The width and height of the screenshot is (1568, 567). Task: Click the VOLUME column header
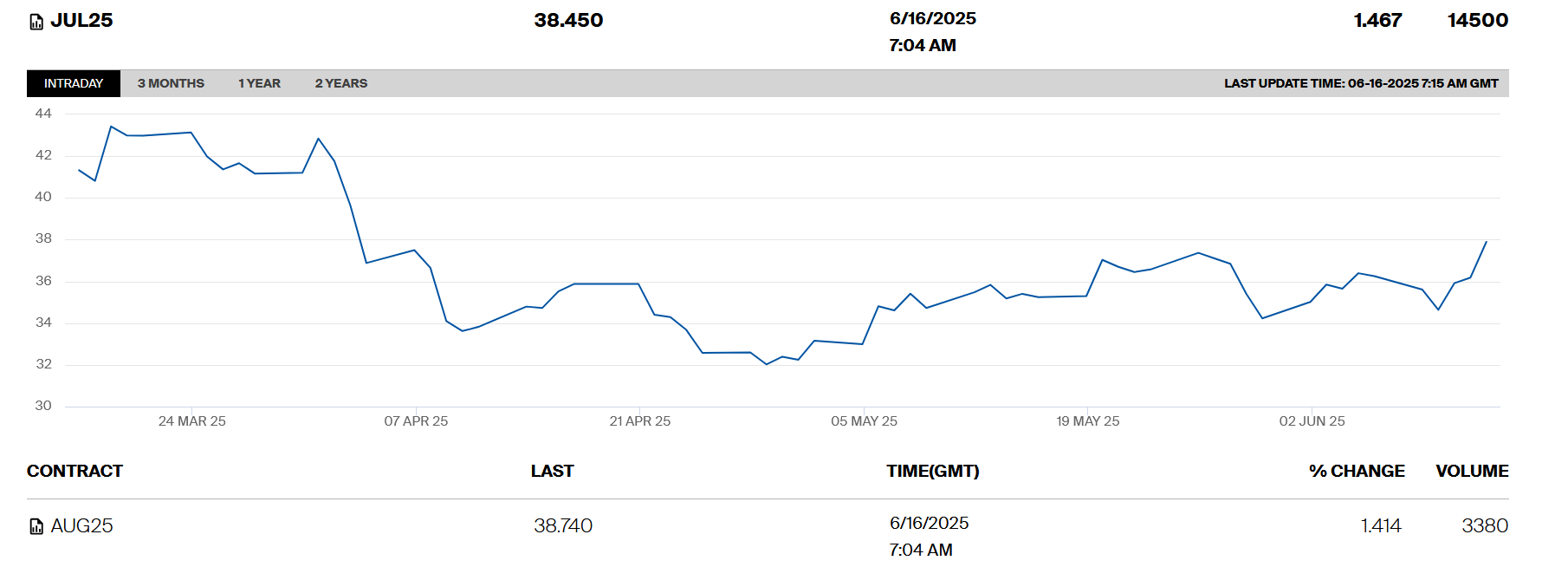click(1471, 471)
